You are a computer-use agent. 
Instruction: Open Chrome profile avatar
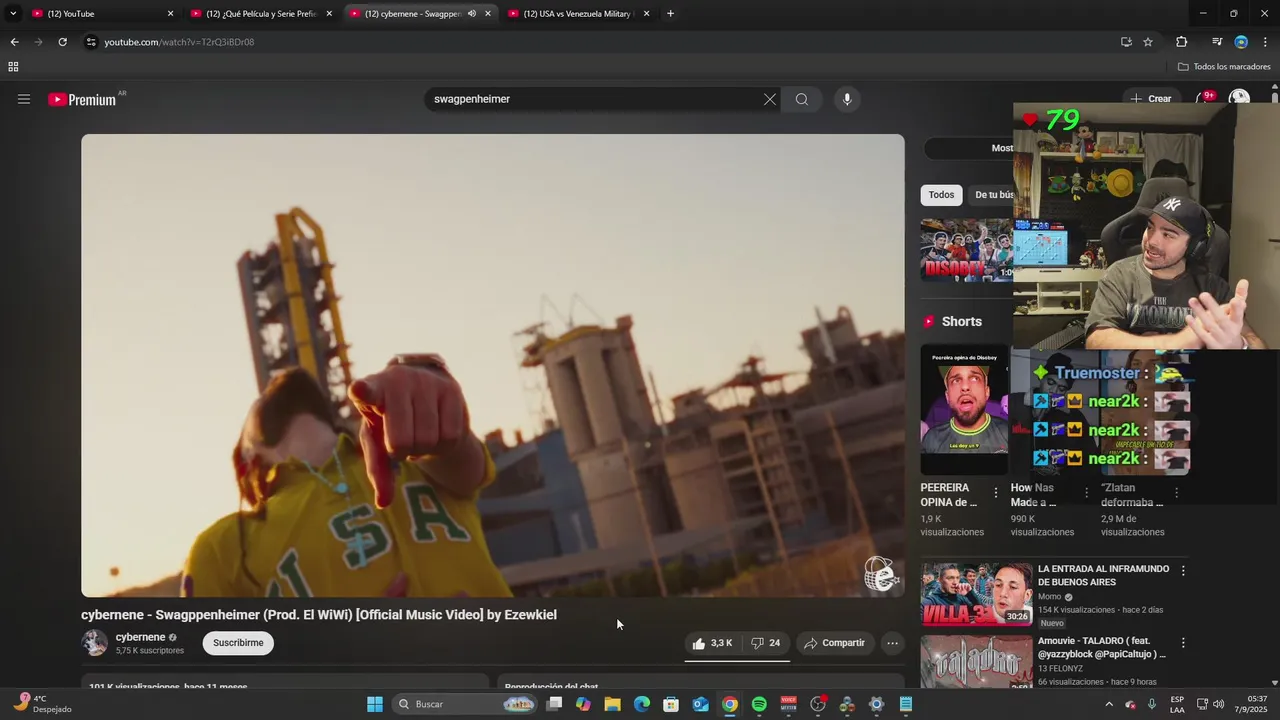[x=1241, y=42]
